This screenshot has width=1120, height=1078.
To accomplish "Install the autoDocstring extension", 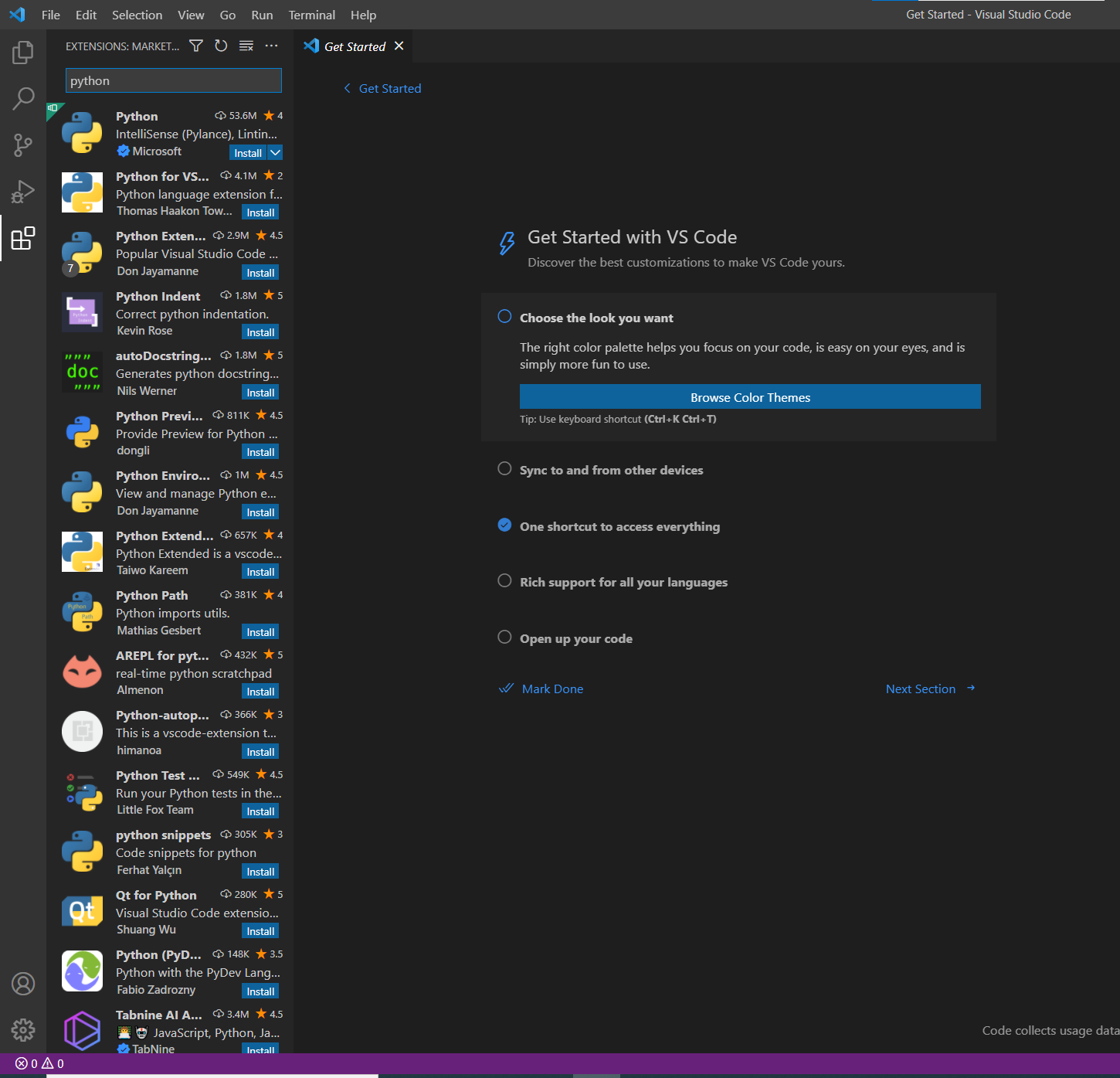I will pos(261,393).
